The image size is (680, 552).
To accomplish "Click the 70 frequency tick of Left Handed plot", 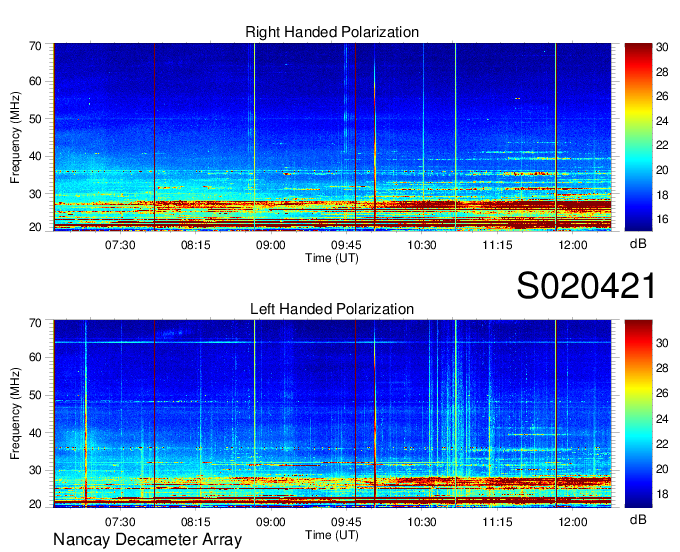I will 35,323.
